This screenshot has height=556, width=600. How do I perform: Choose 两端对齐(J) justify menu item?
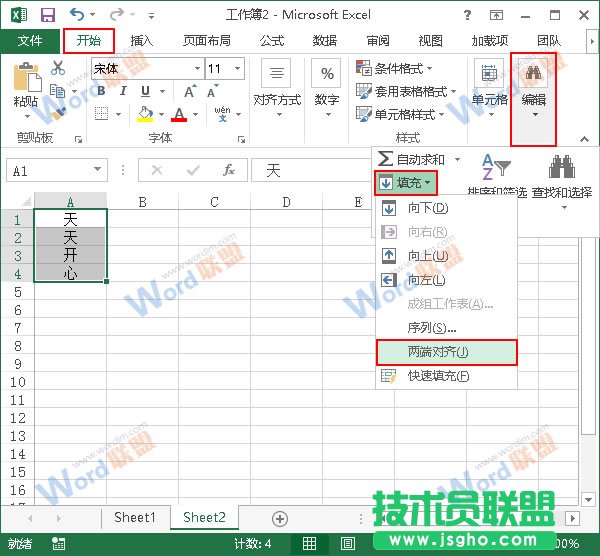pyautogui.click(x=447, y=352)
